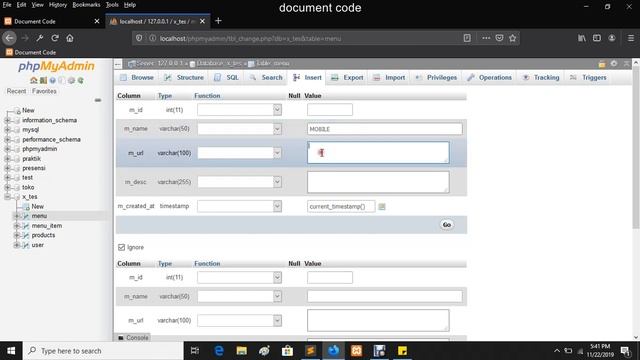640x360 pixels.
Task: Click the first m_id value field
Action: pyautogui.click(x=330, y=110)
